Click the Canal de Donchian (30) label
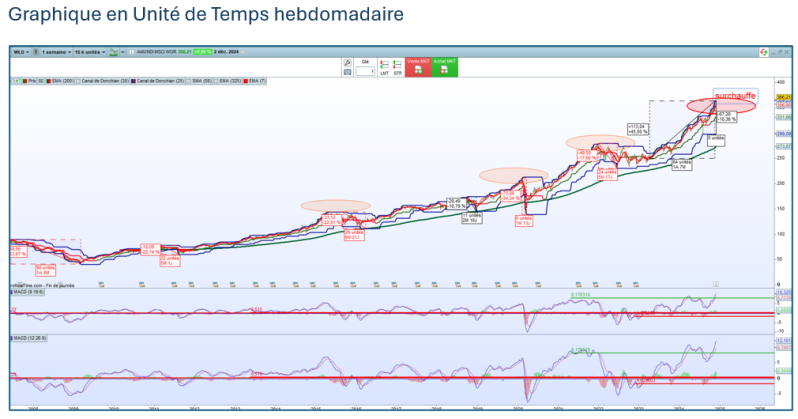 102,81
